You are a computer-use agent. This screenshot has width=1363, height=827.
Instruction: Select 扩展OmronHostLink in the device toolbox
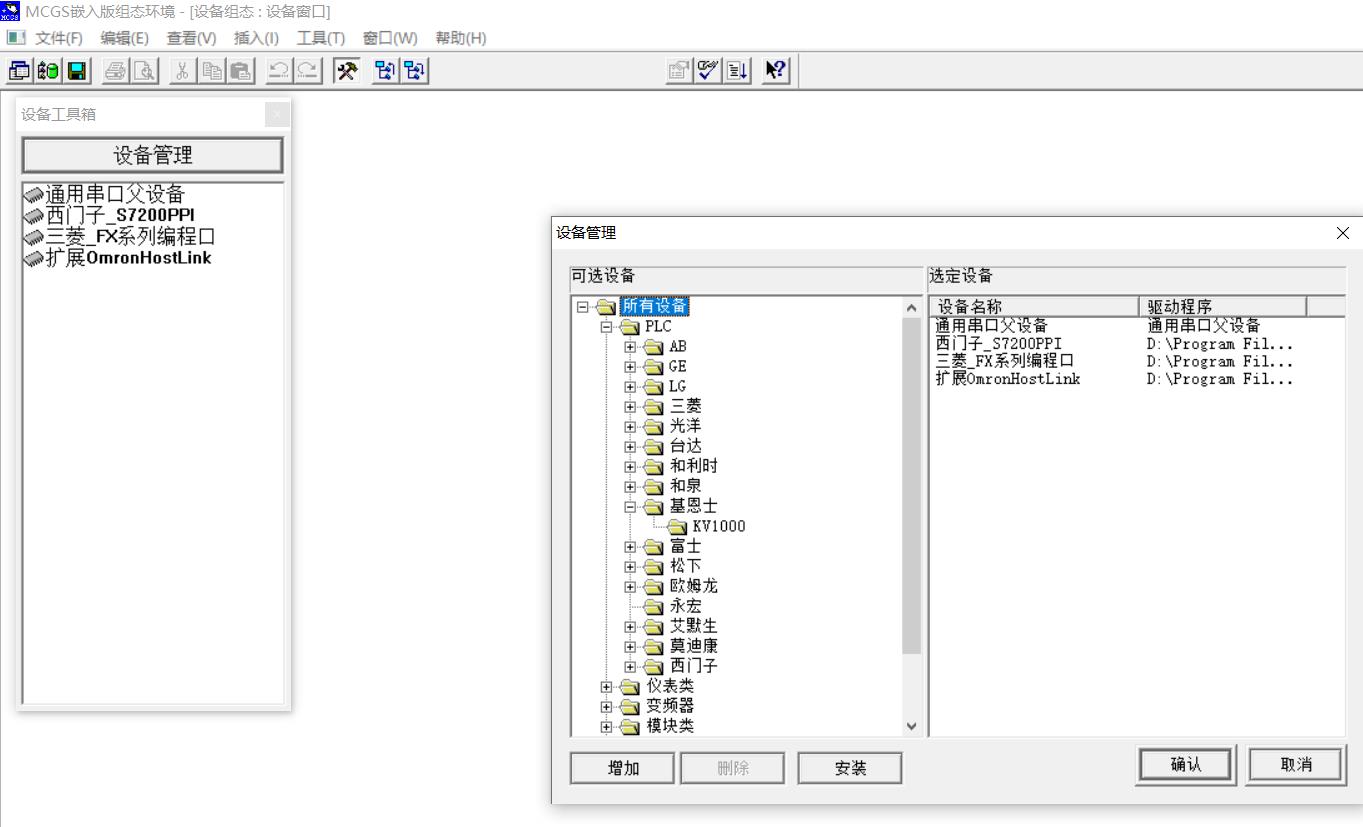(x=128, y=257)
